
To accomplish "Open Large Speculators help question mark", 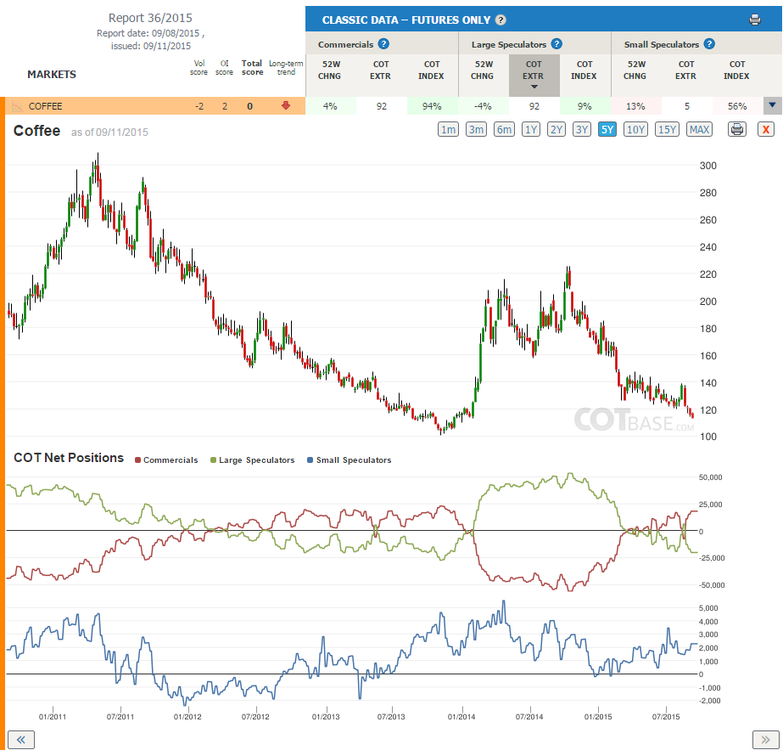I will [x=556, y=44].
